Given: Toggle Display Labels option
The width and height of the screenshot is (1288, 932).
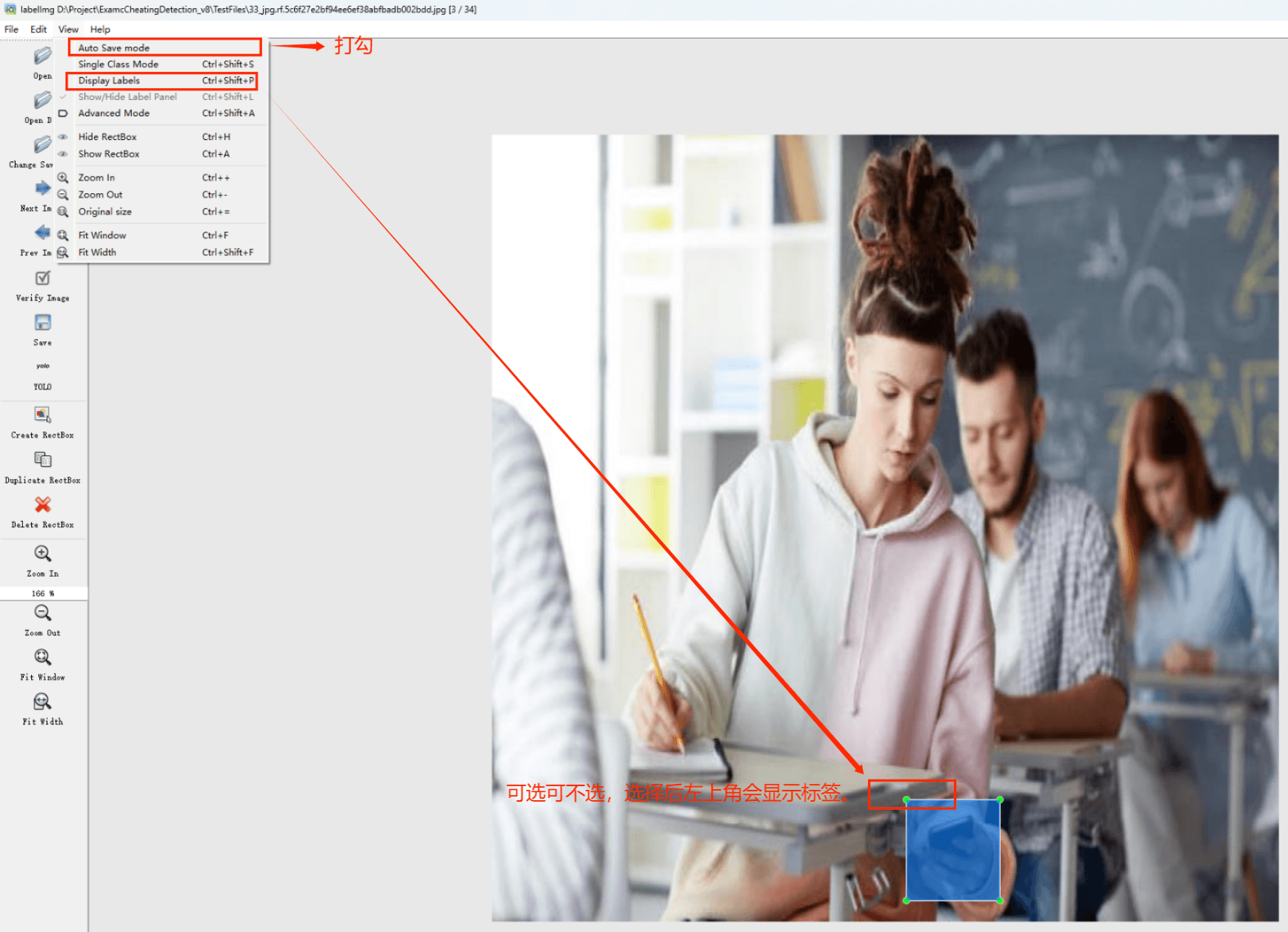Looking at the screenshot, I should coord(162,81).
